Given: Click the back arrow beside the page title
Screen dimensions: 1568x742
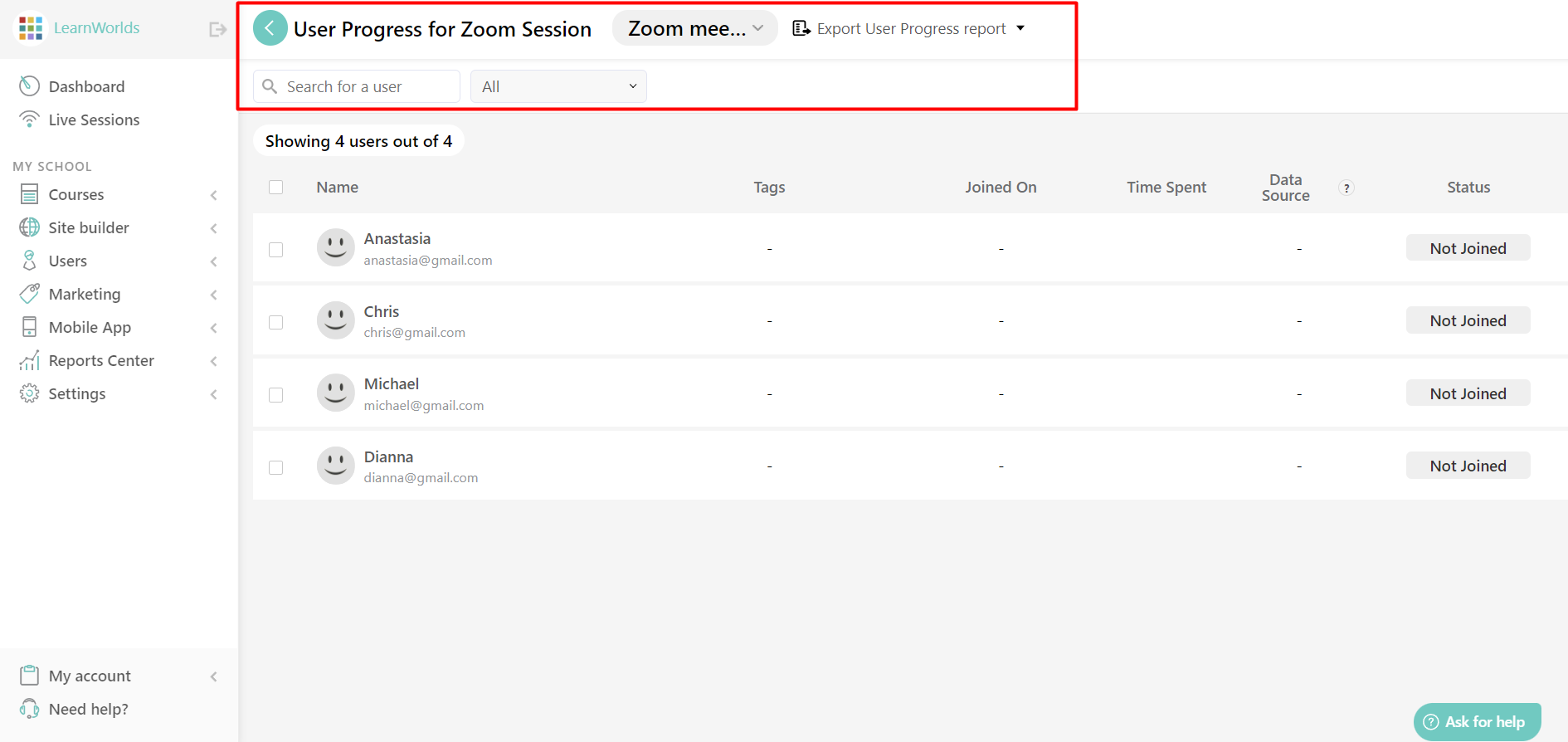Looking at the screenshot, I should tap(269, 27).
